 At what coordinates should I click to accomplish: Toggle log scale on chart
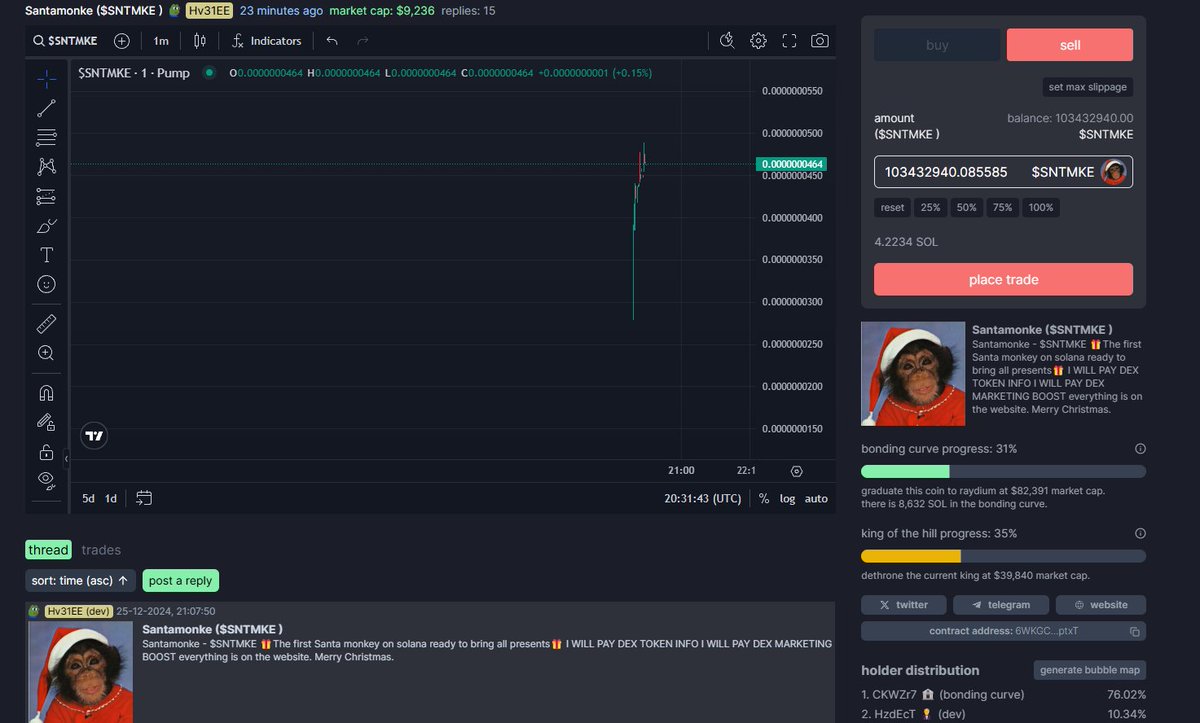tap(787, 498)
